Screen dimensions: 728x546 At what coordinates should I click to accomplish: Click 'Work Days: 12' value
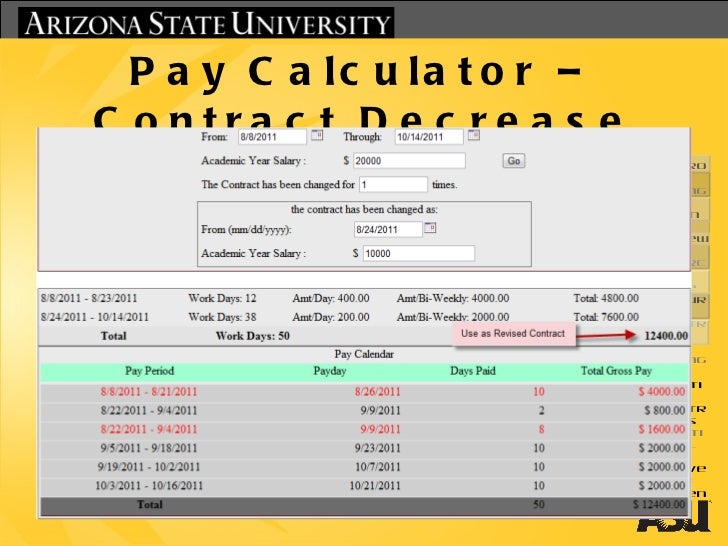(222, 298)
